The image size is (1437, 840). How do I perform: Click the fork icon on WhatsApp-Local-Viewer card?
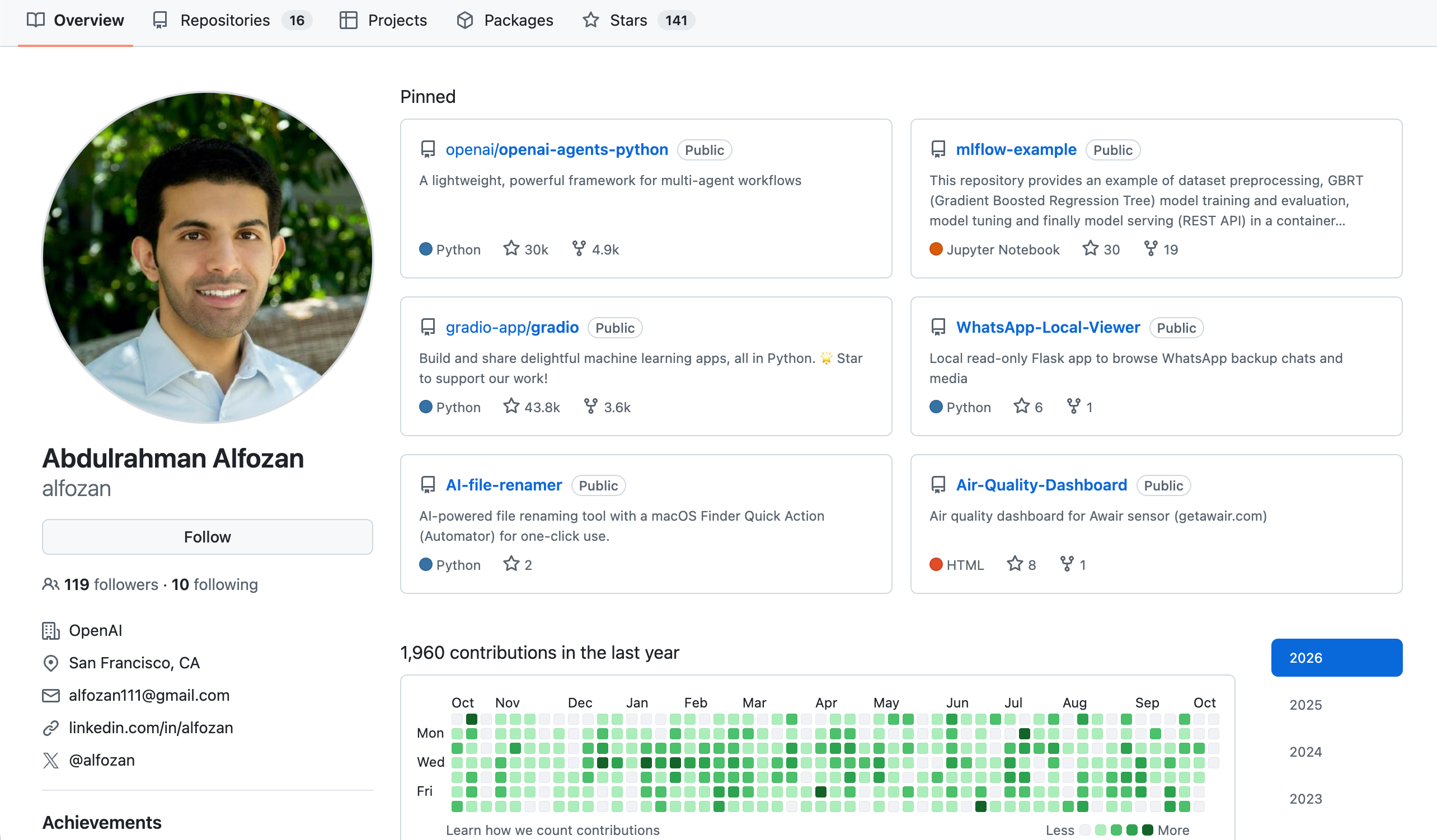pyautogui.click(x=1074, y=407)
